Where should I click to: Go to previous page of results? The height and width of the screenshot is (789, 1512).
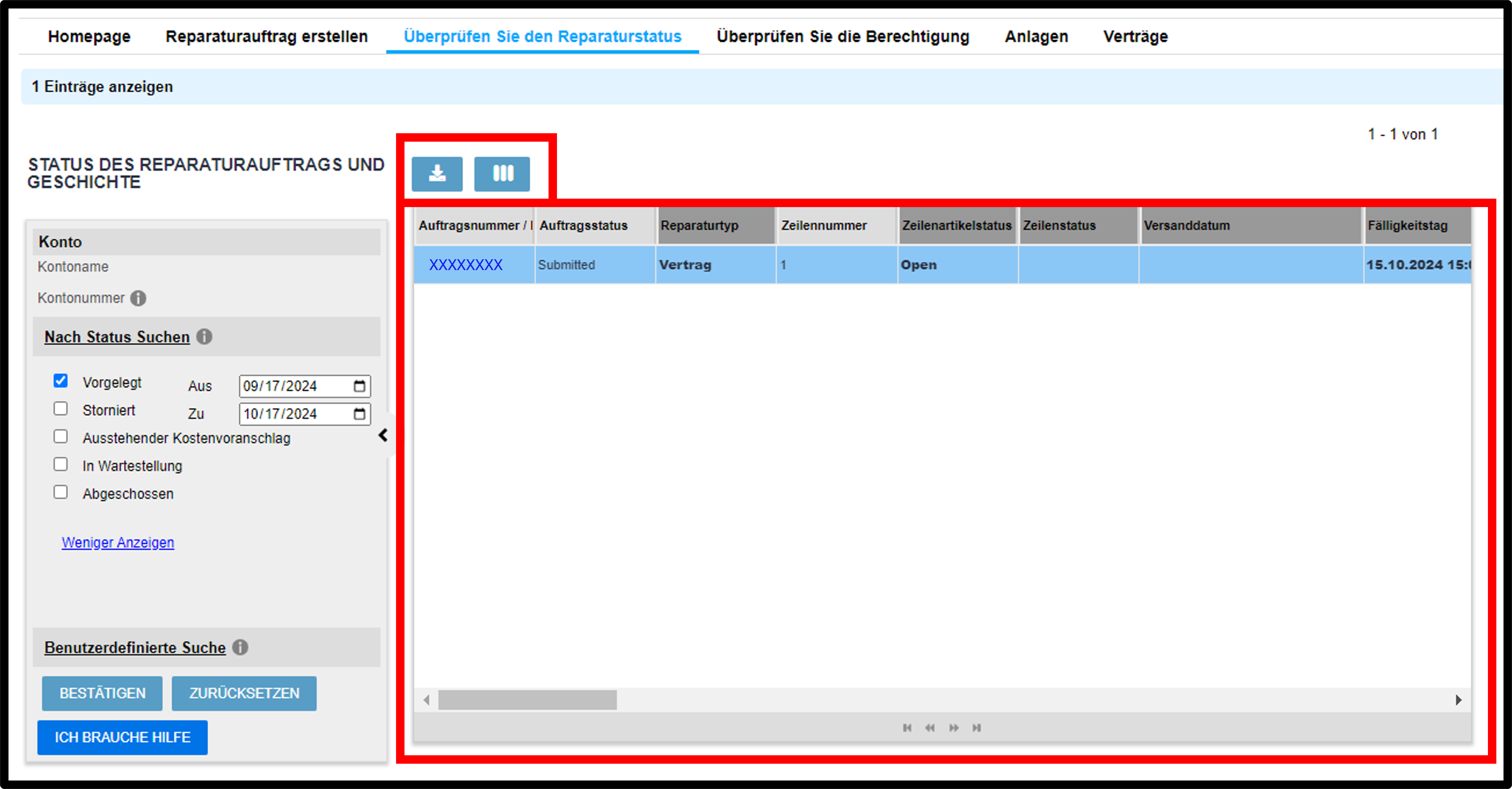click(x=930, y=728)
